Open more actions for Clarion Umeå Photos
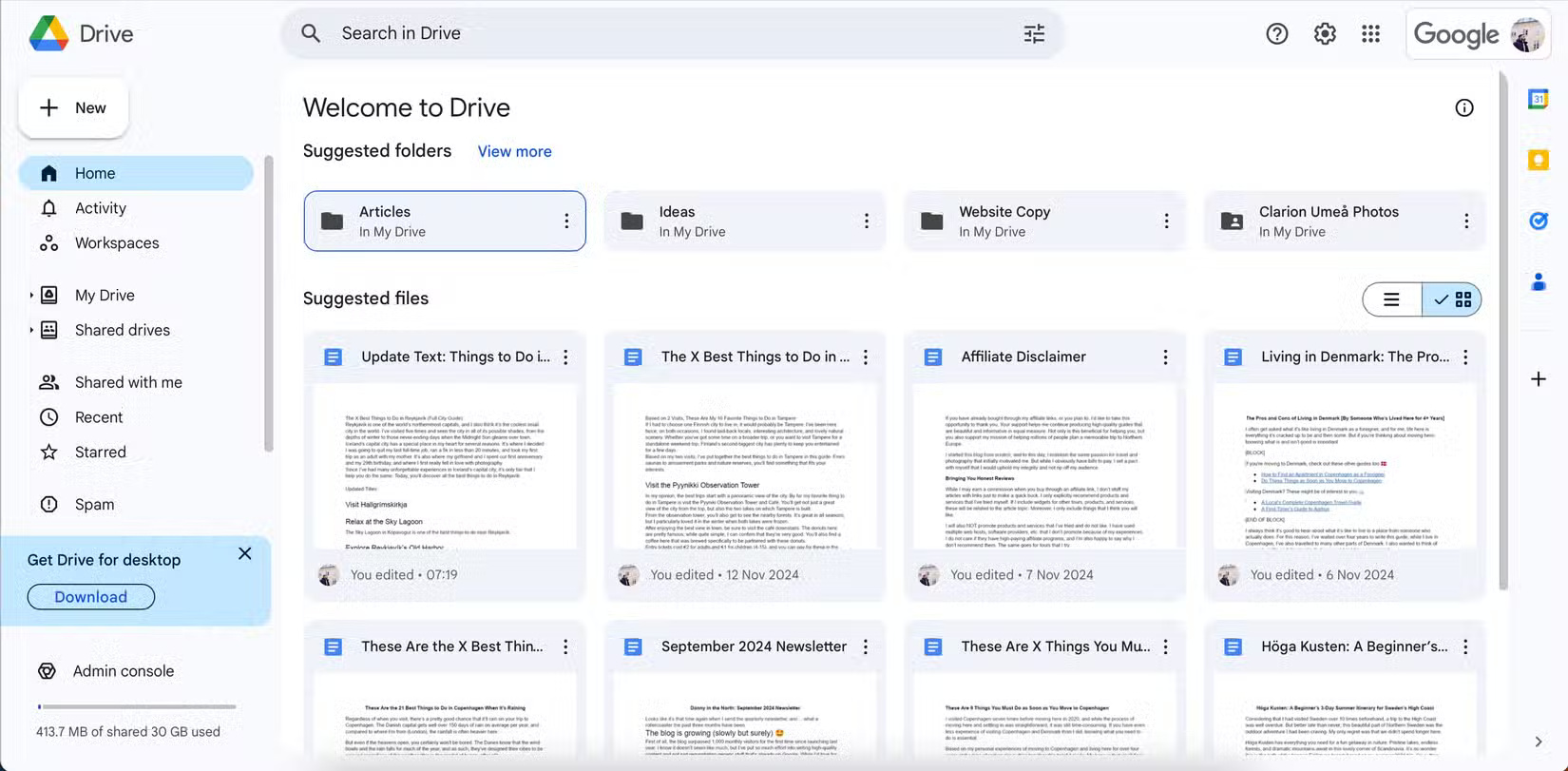Screen dimensions: 1568x771 click(1466, 221)
